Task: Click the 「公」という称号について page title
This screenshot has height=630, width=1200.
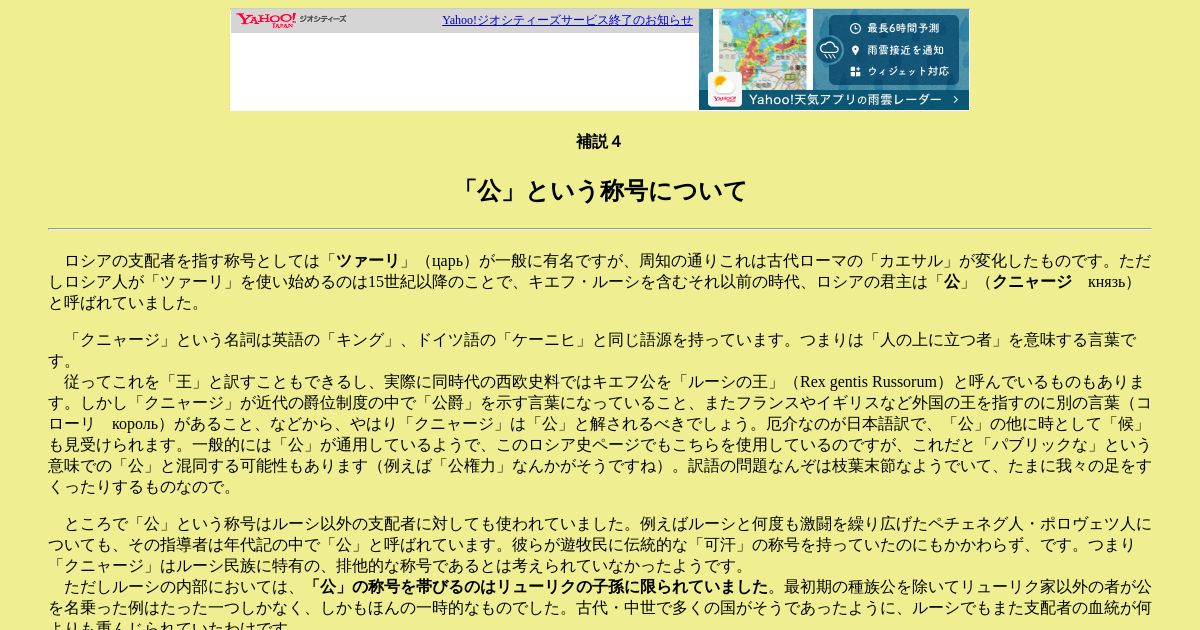Action: coord(600,191)
